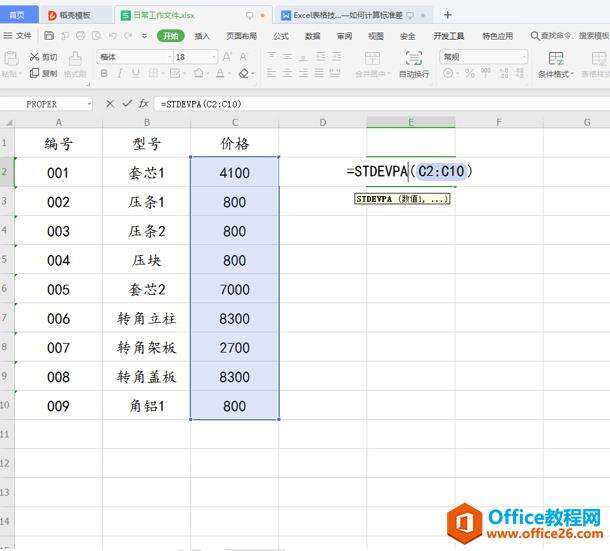Click the formula bar input with =STDEVPA(C2:C10)

pyautogui.click(x=381, y=104)
